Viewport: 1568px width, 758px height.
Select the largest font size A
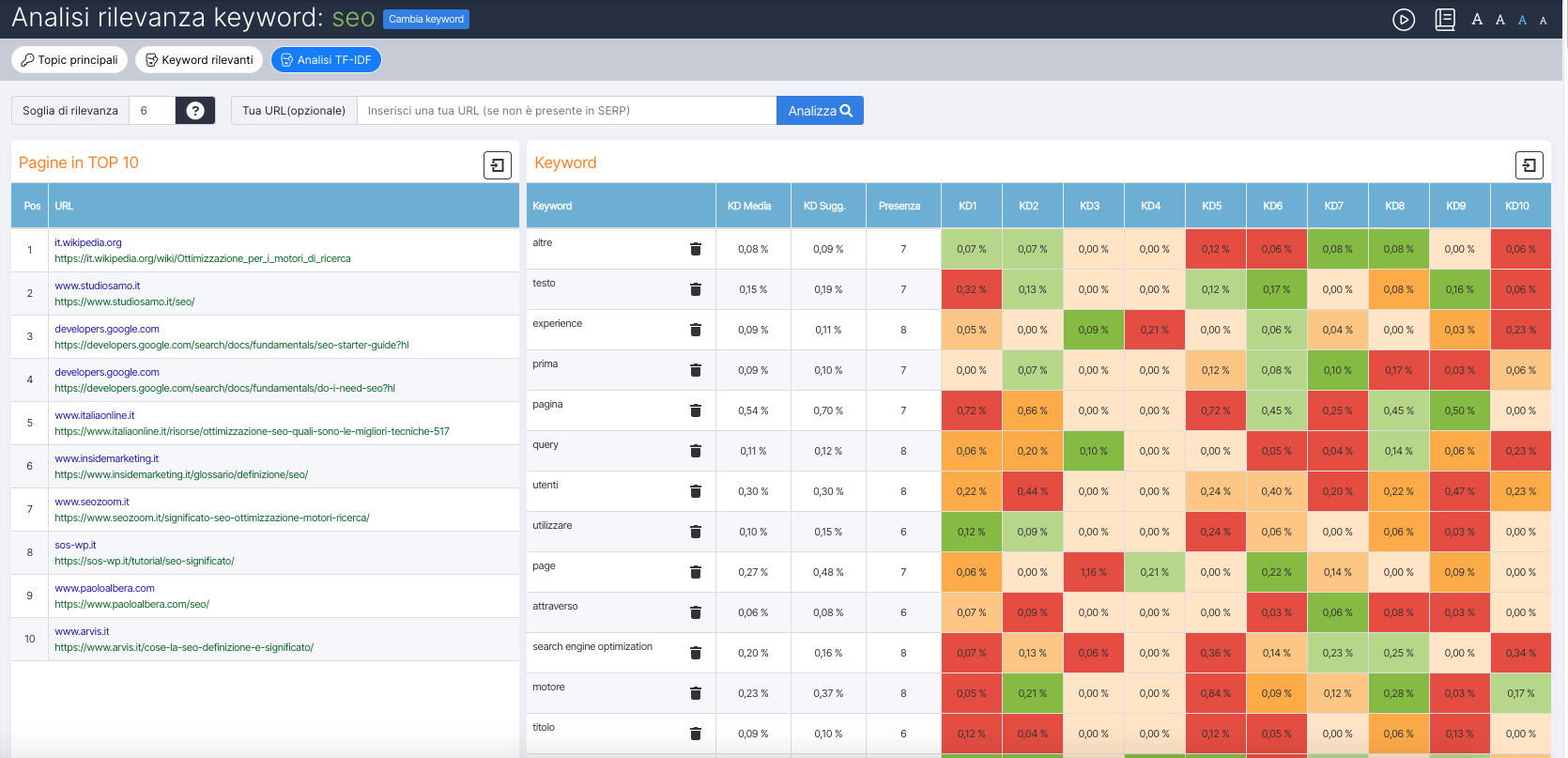[x=1477, y=20]
